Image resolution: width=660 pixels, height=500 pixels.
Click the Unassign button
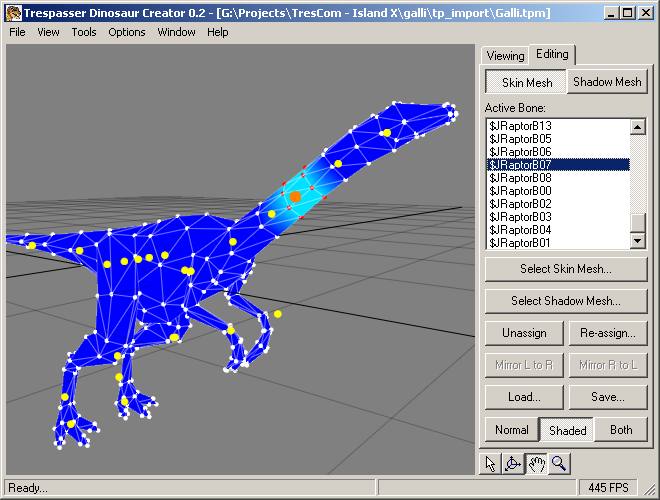click(x=524, y=333)
